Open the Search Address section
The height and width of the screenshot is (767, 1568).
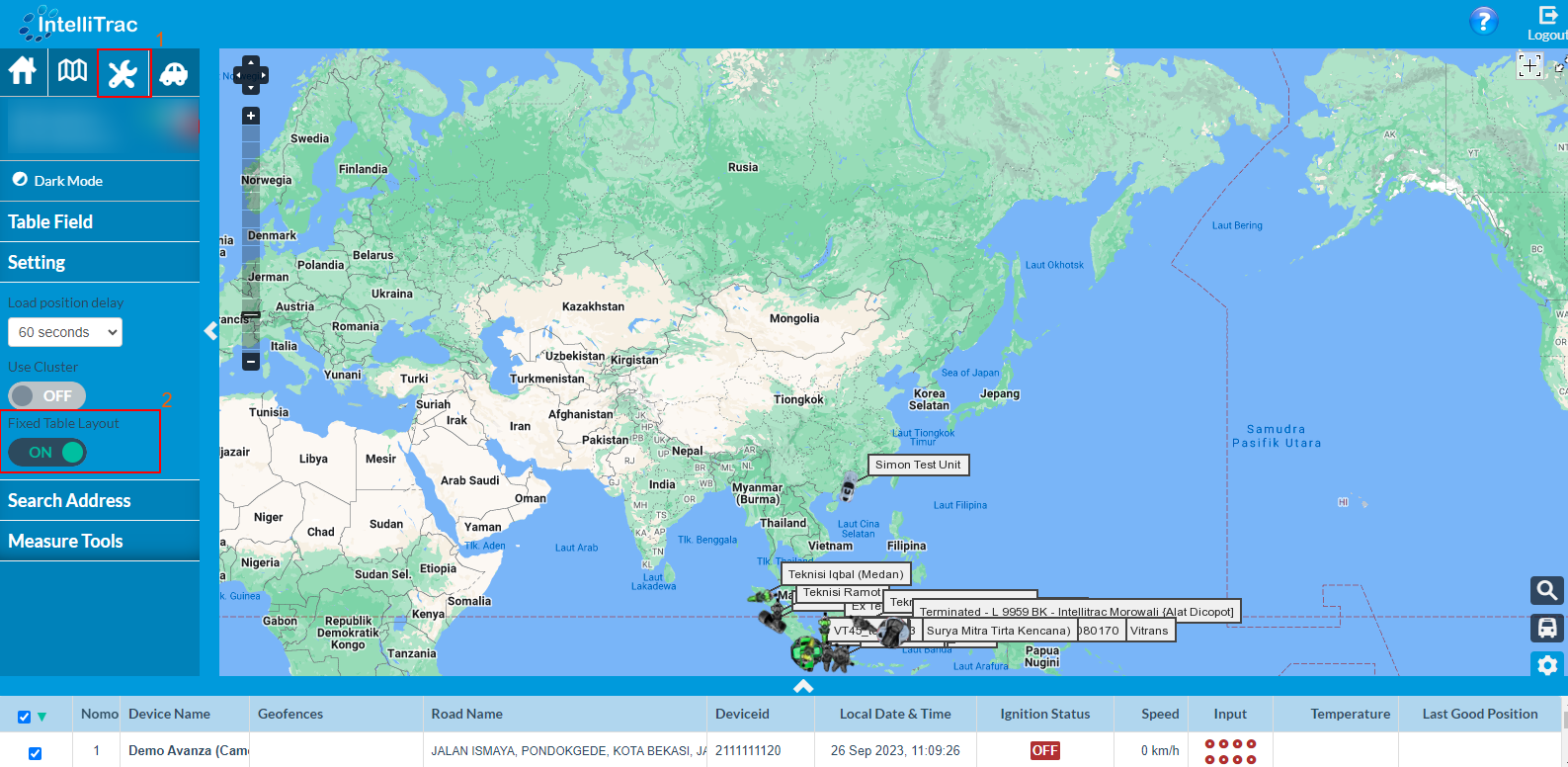pos(69,500)
